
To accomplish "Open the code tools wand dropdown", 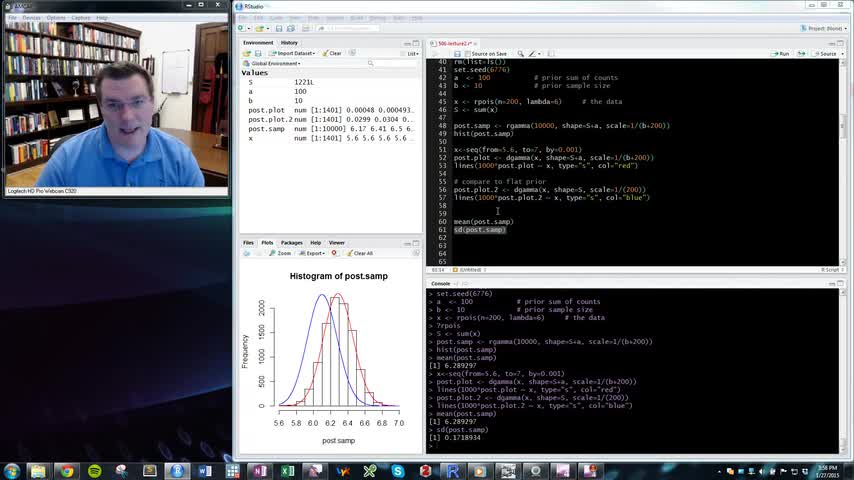I will tap(534, 54).
